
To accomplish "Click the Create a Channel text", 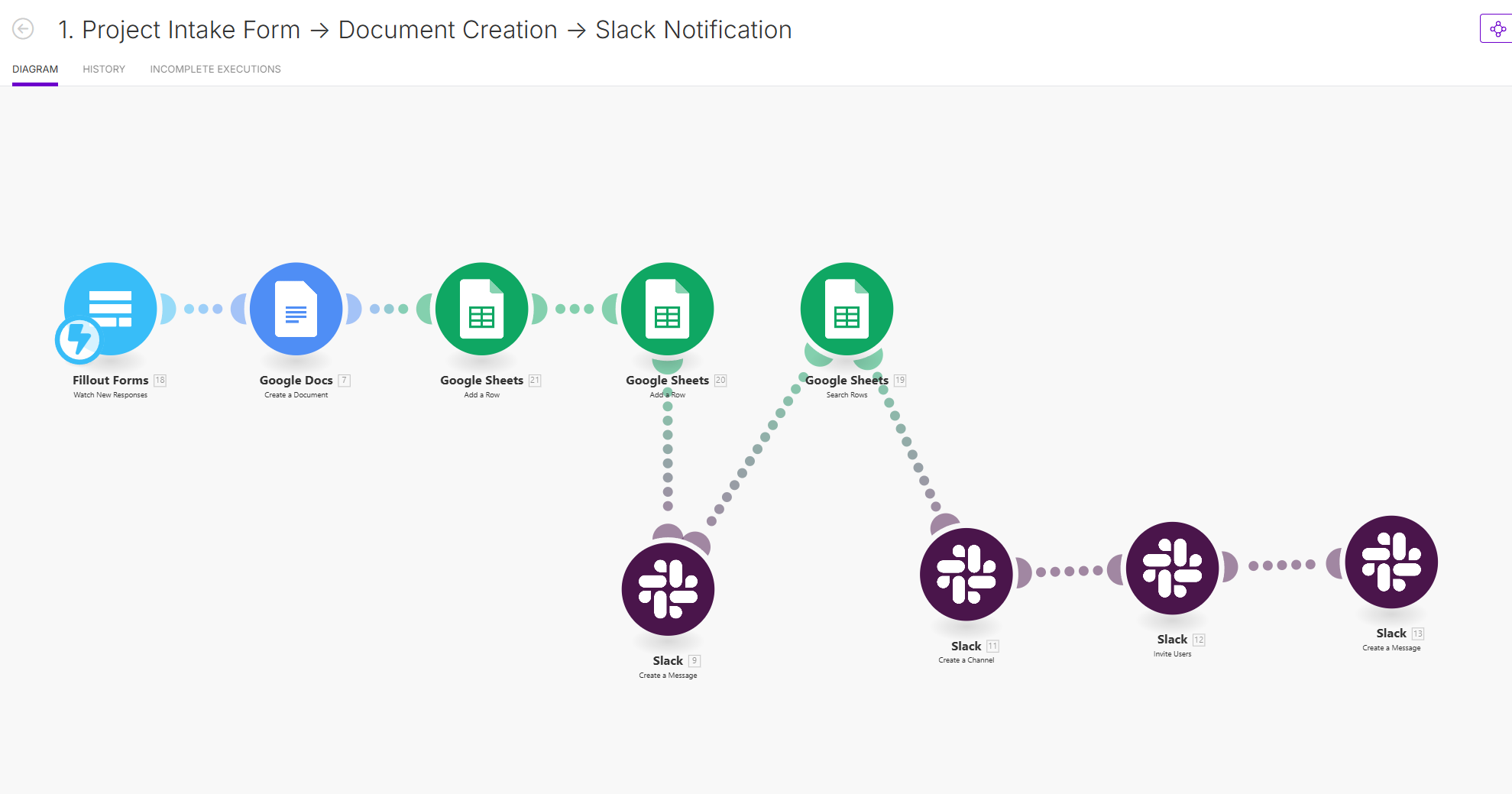I will pos(966,660).
